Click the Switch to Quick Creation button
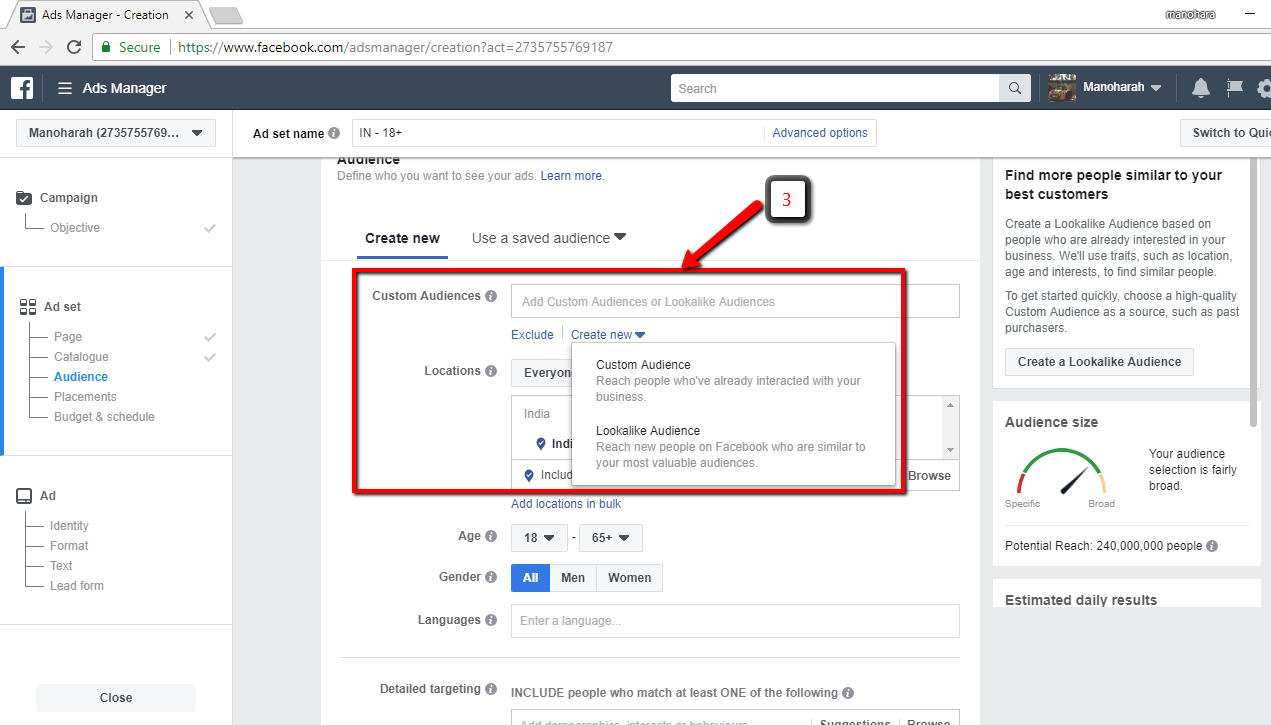This screenshot has height=725, width=1271. [x=1226, y=133]
